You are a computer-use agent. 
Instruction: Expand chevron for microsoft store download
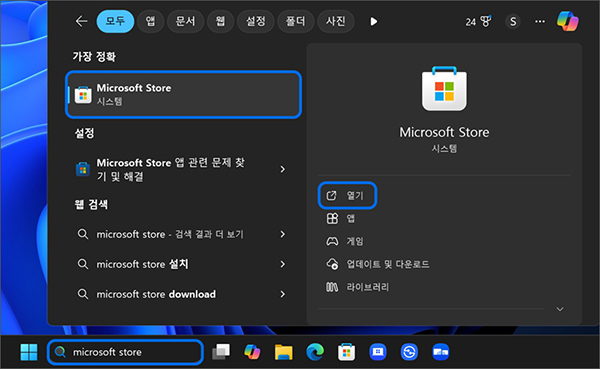click(283, 294)
